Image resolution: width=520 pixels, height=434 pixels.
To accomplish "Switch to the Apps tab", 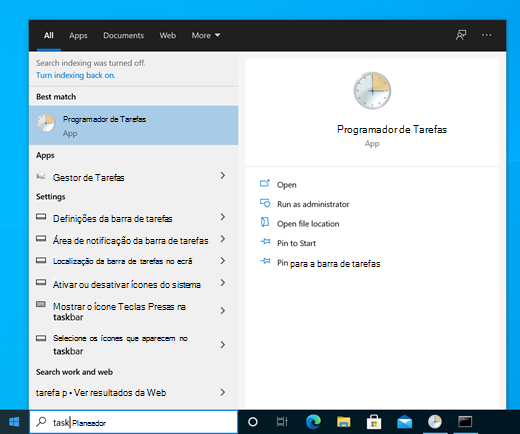I will point(78,36).
